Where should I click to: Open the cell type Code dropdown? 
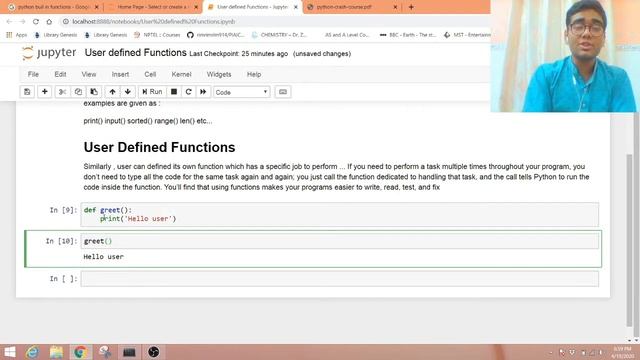click(242, 92)
